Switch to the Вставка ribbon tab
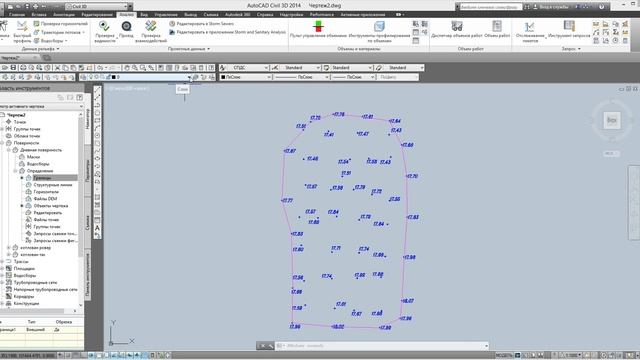Viewport: 640px width, 360px height. (x=39, y=15)
